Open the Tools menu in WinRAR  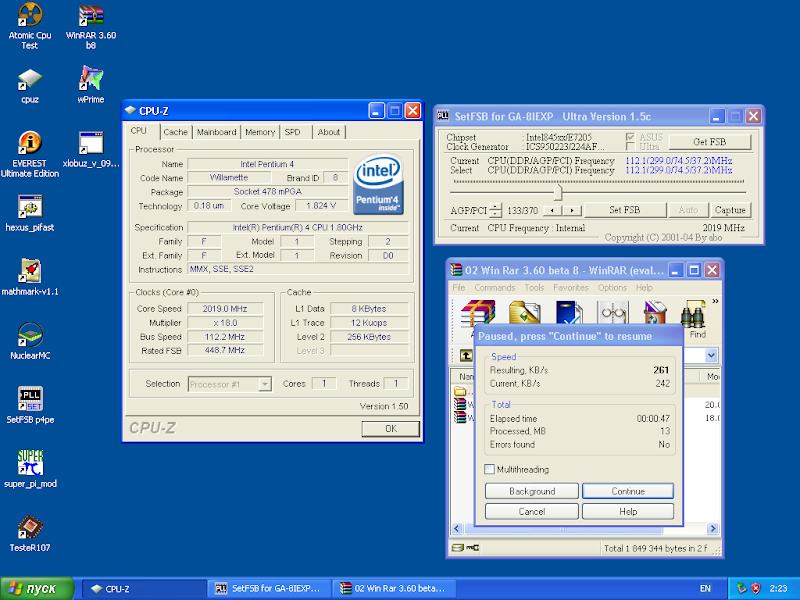534,287
